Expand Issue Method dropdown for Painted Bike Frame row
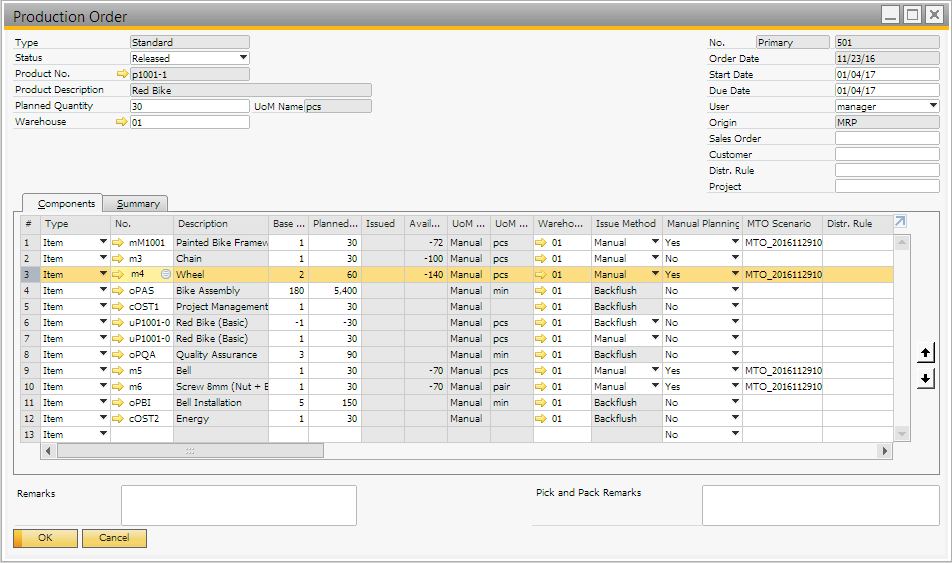The width and height of the screenshot is (952, 563). [655, 243]
